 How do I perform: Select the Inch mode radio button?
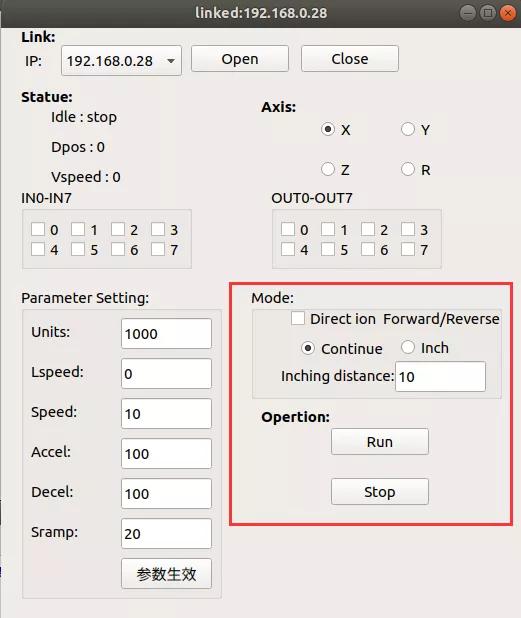coord(408,347)
